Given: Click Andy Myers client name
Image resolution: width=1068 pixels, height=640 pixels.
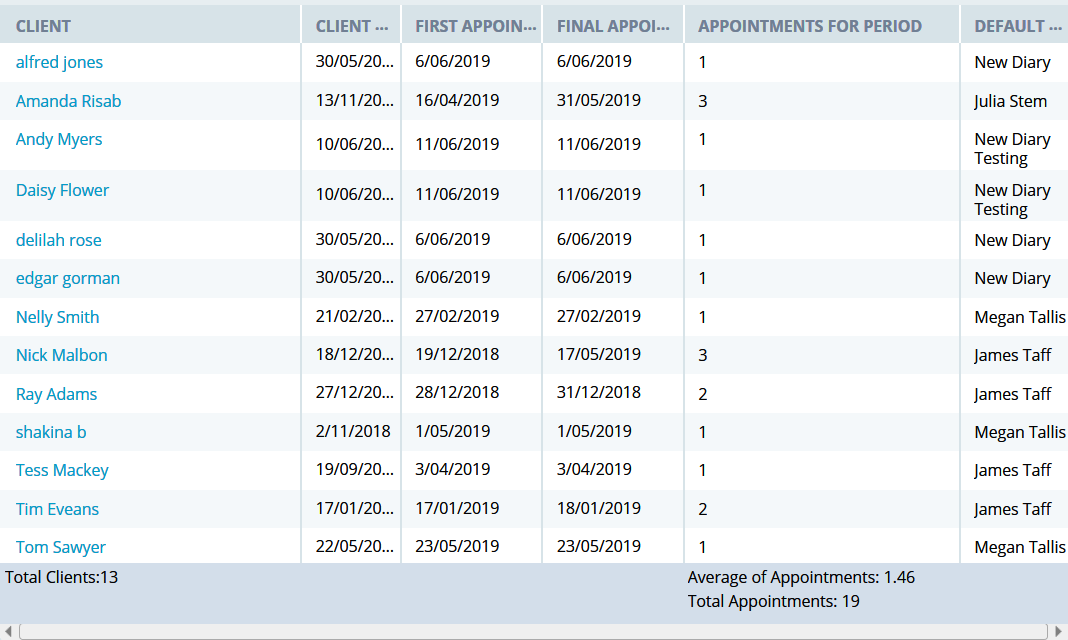Looking at the screenshot, I should (x=59, y=139).
